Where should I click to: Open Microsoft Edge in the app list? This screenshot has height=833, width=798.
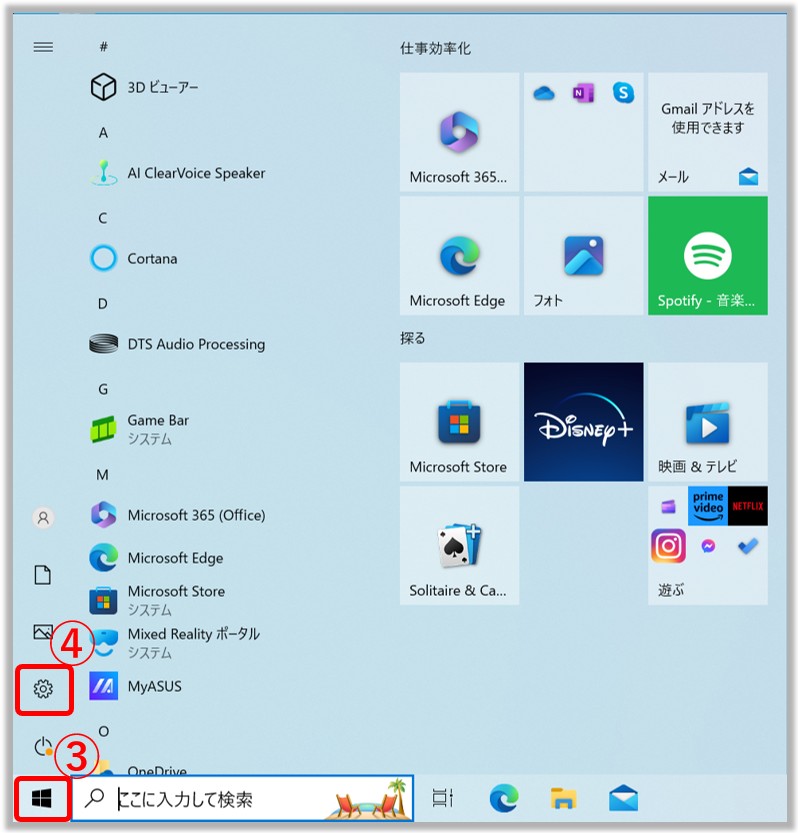[157, 558]
